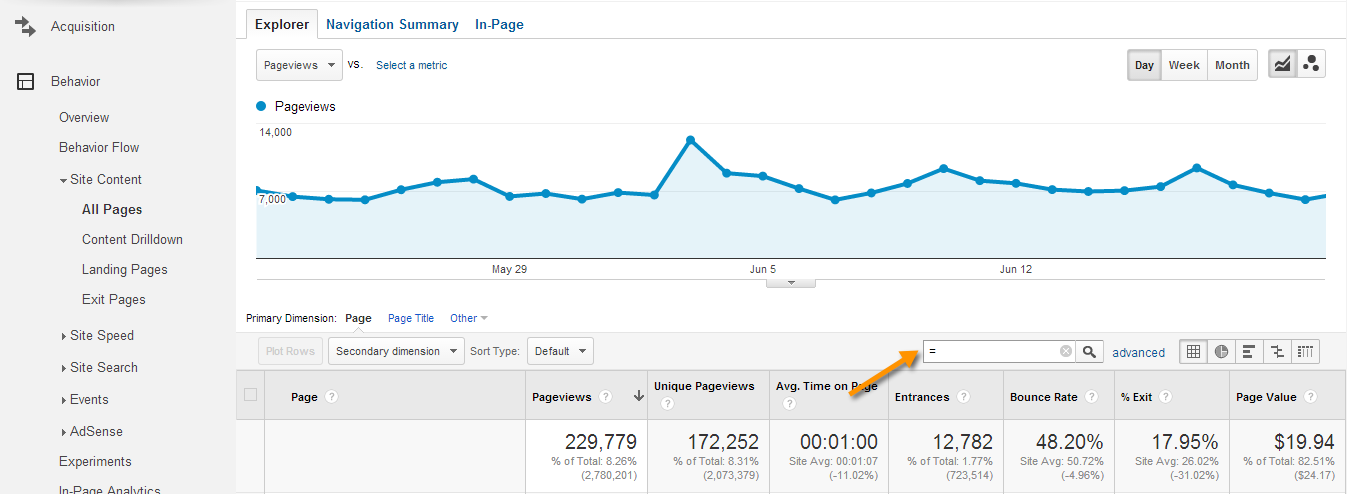Select the pivot table view icon
The width and height of the screenshot is (1347, 494).
(1305, 351)
